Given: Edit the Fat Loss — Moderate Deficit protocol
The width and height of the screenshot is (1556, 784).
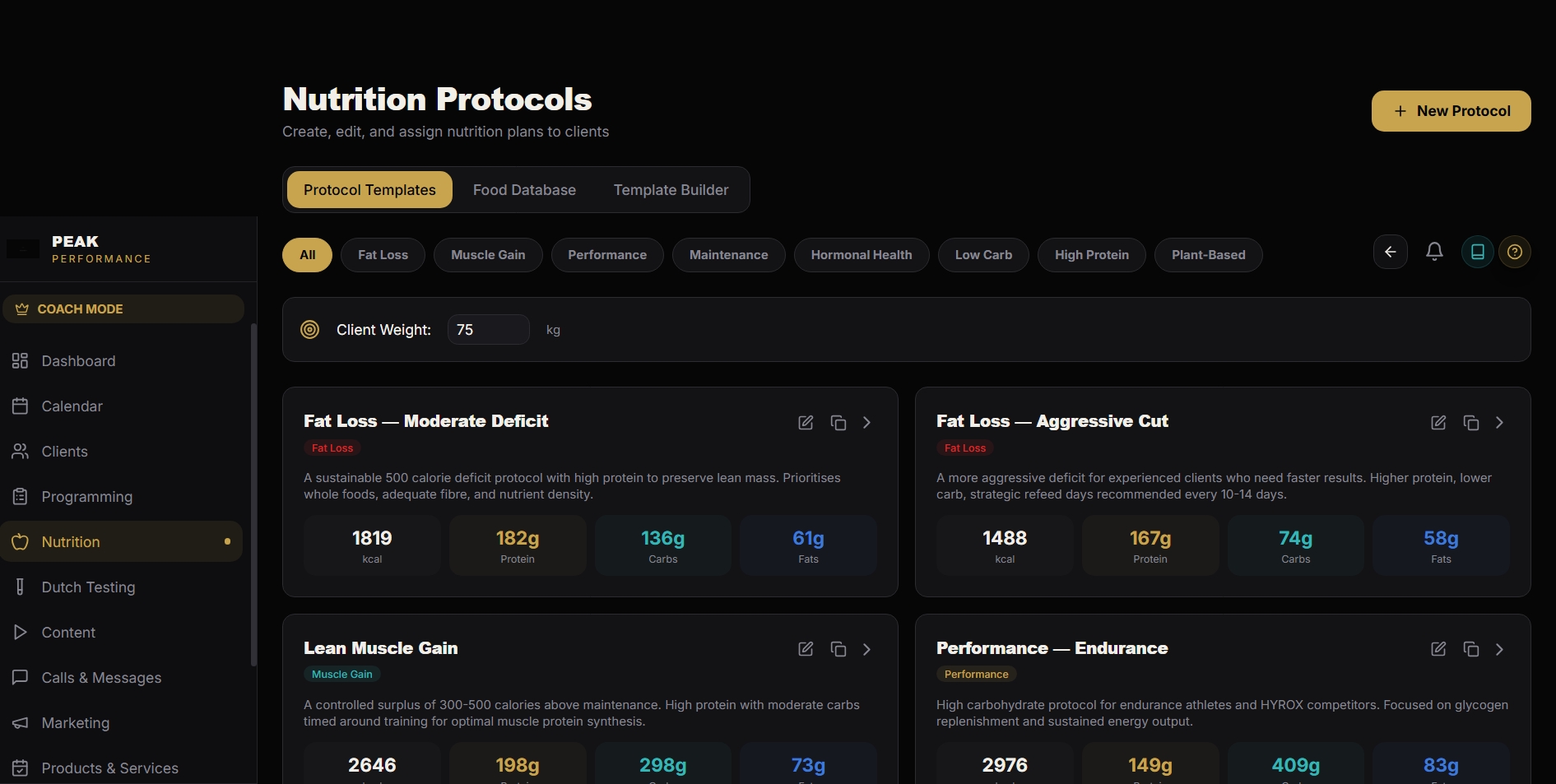Looking at the screenshot, I should point(806,422).
